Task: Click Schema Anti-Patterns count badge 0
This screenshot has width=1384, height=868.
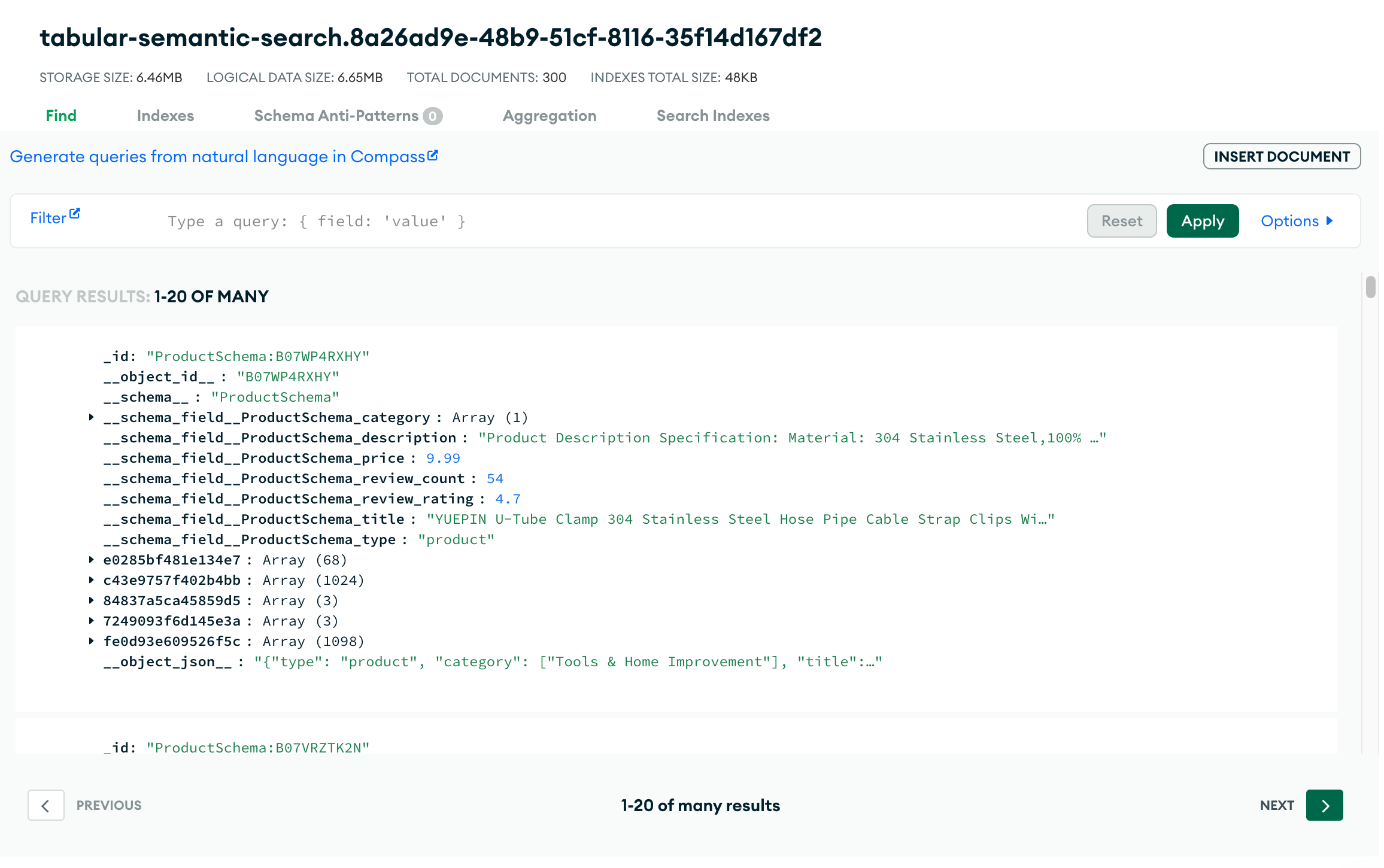Action: 432,116
